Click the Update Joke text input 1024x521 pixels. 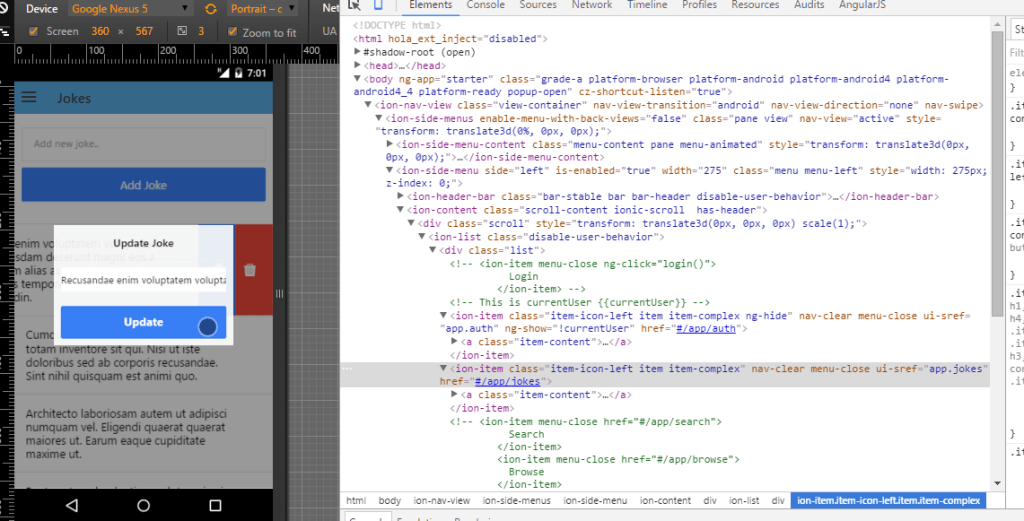(x=143, y=280)
